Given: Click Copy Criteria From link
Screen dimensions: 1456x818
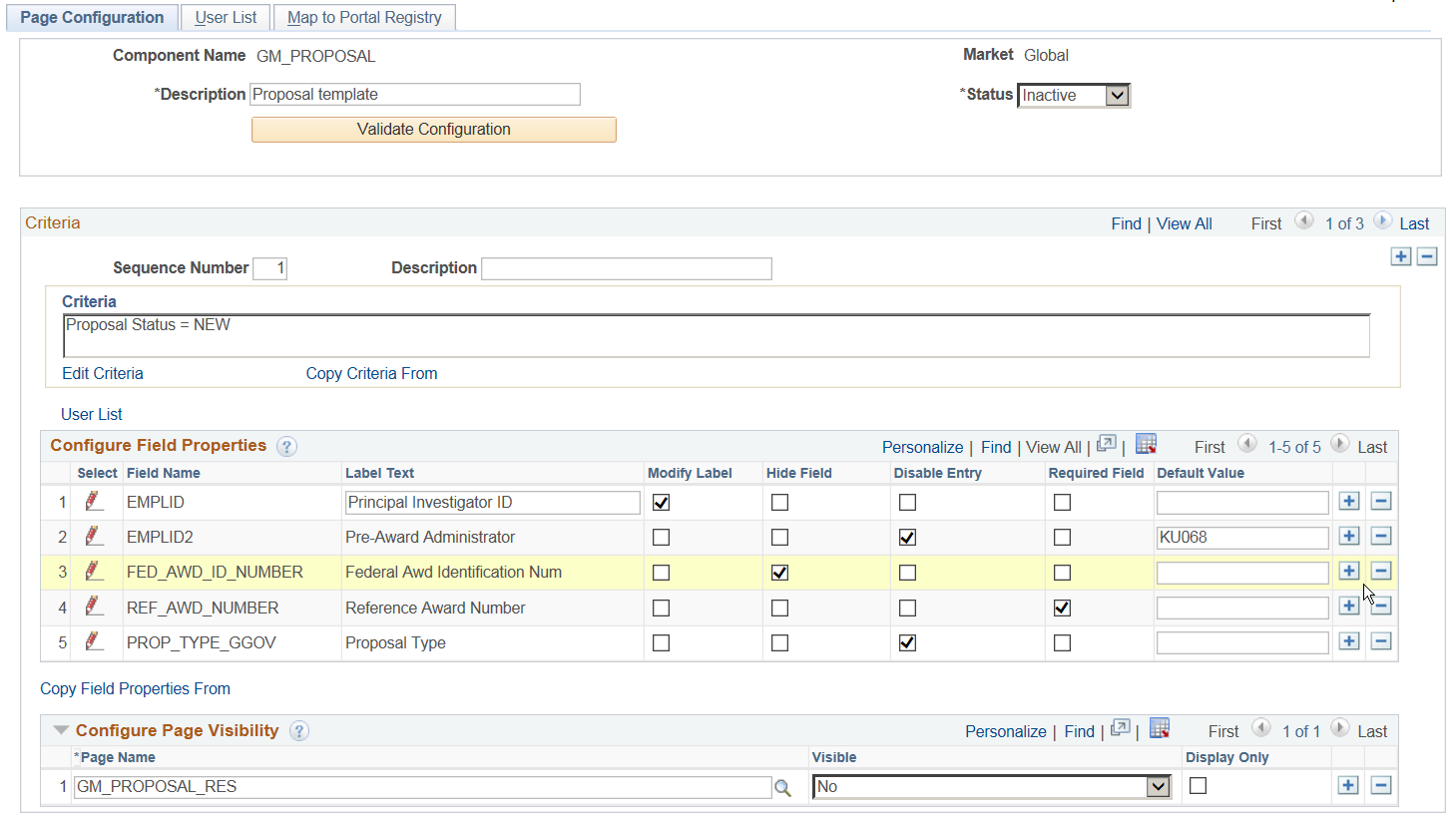Looking at the screenshot, I should click(x=371, y=373).
